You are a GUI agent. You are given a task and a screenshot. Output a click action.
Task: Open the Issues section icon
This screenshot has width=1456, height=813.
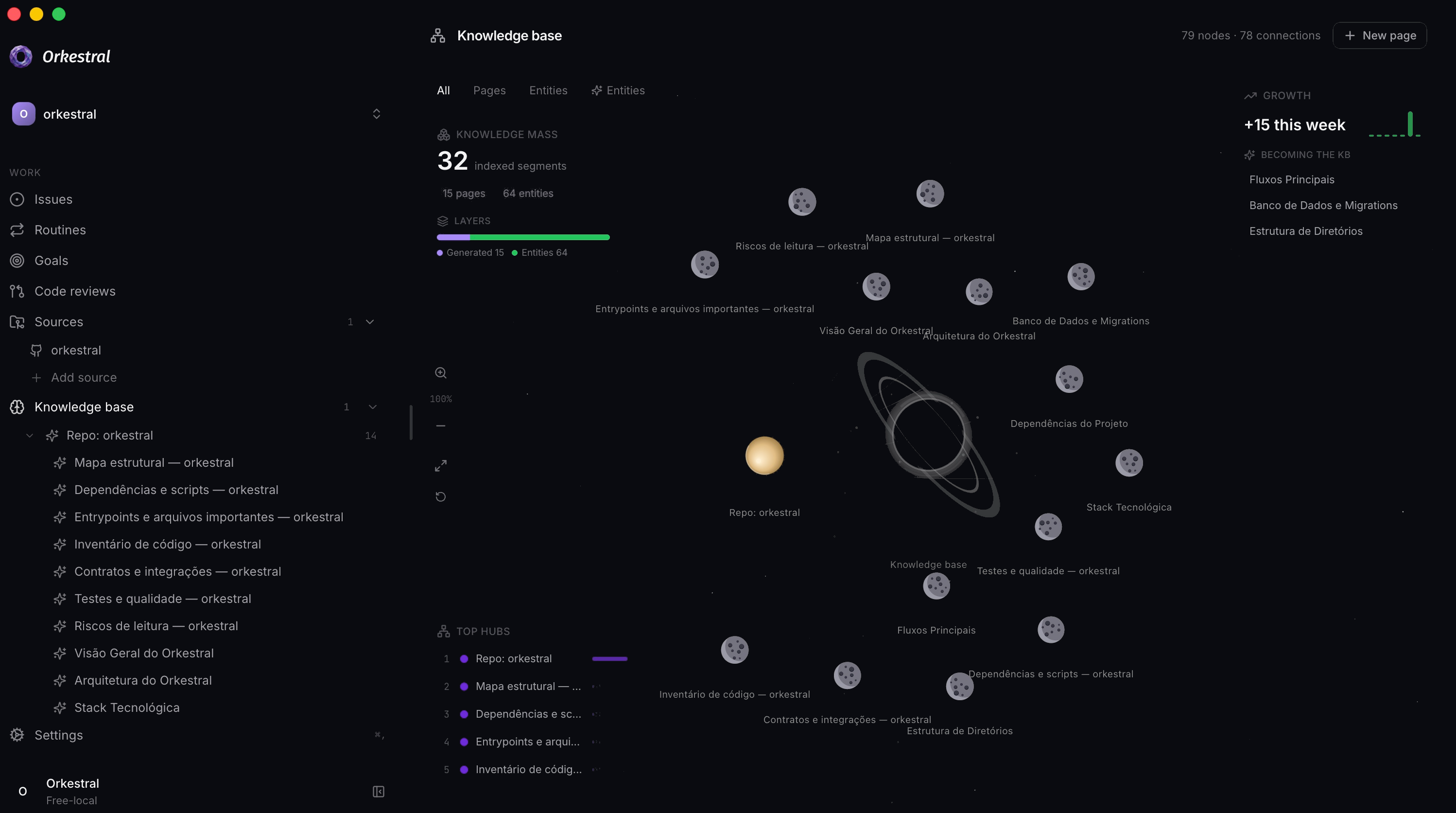[17, 199]
